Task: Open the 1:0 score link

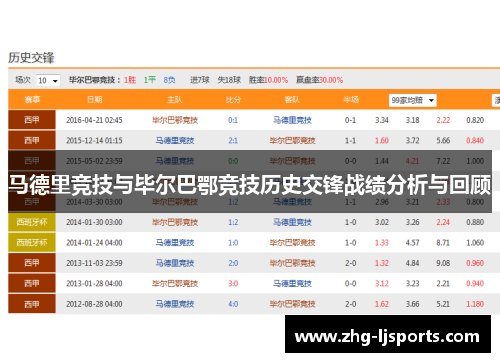Action: (233, 243)
